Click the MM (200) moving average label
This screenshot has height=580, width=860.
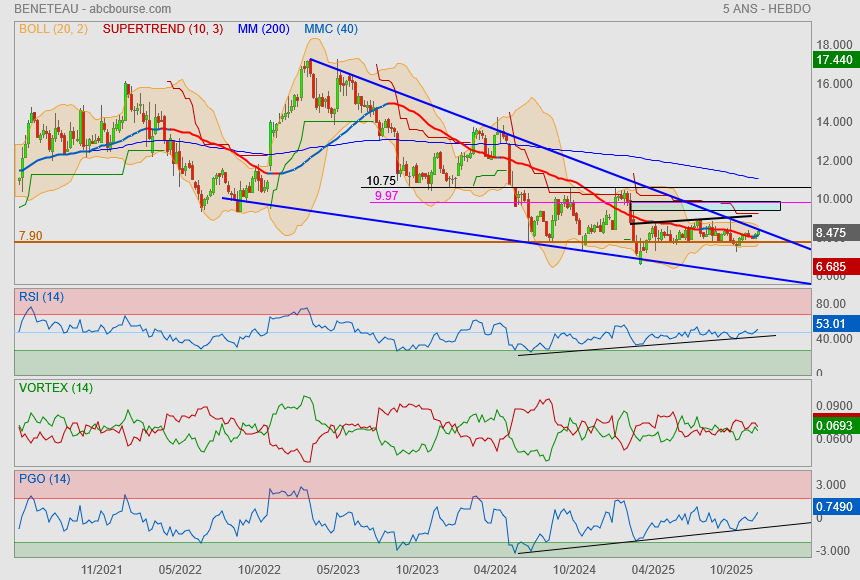click(264, 29)
